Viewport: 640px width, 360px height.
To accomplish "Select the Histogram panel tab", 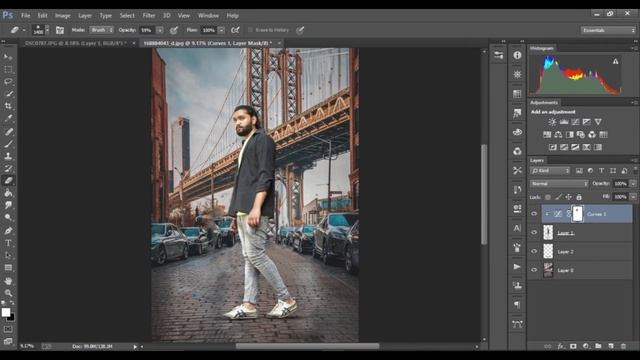I will pyautogui.click(x=542, y=48).
